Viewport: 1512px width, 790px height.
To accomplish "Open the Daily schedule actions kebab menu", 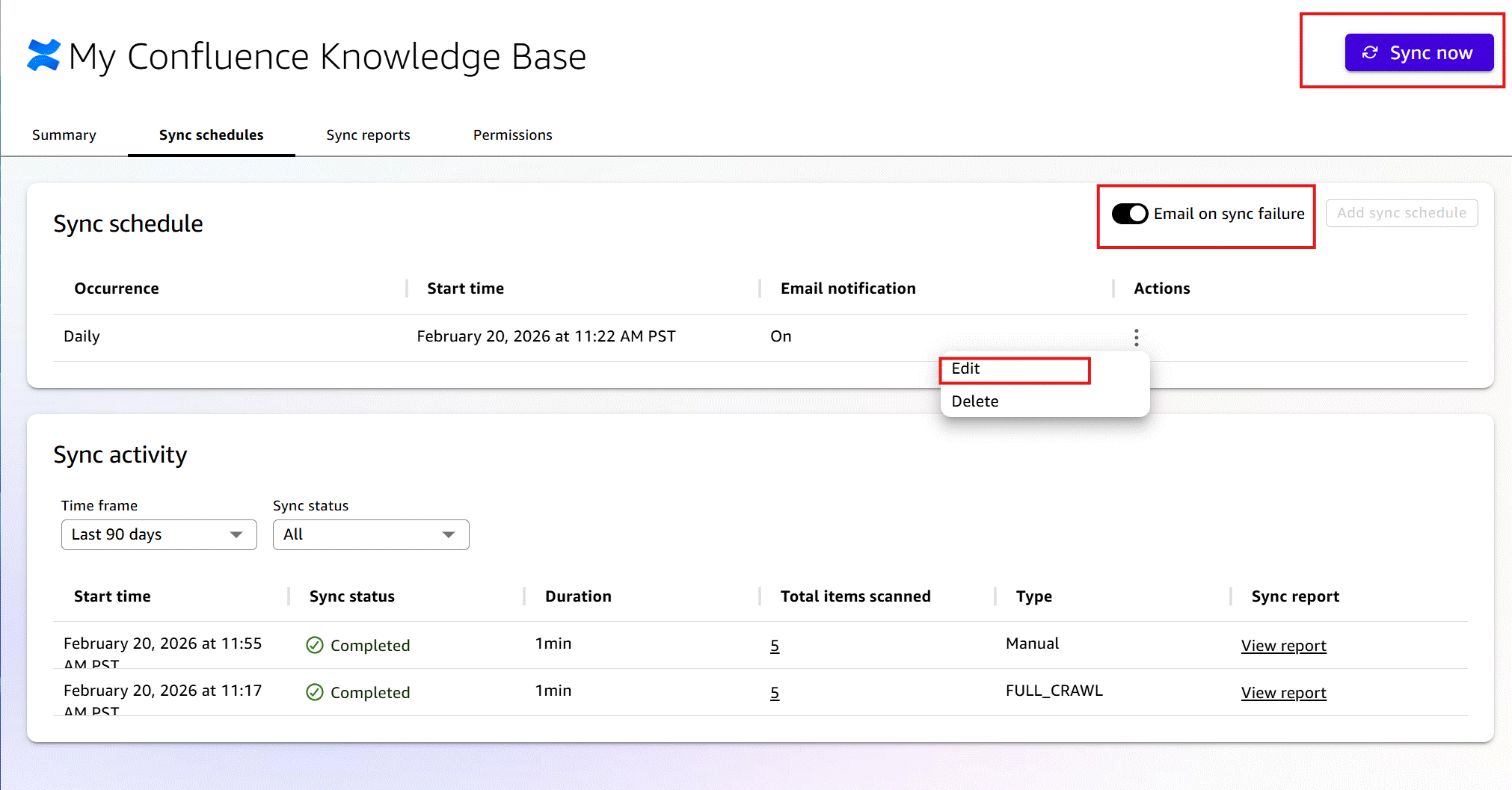I will 1137,338.
